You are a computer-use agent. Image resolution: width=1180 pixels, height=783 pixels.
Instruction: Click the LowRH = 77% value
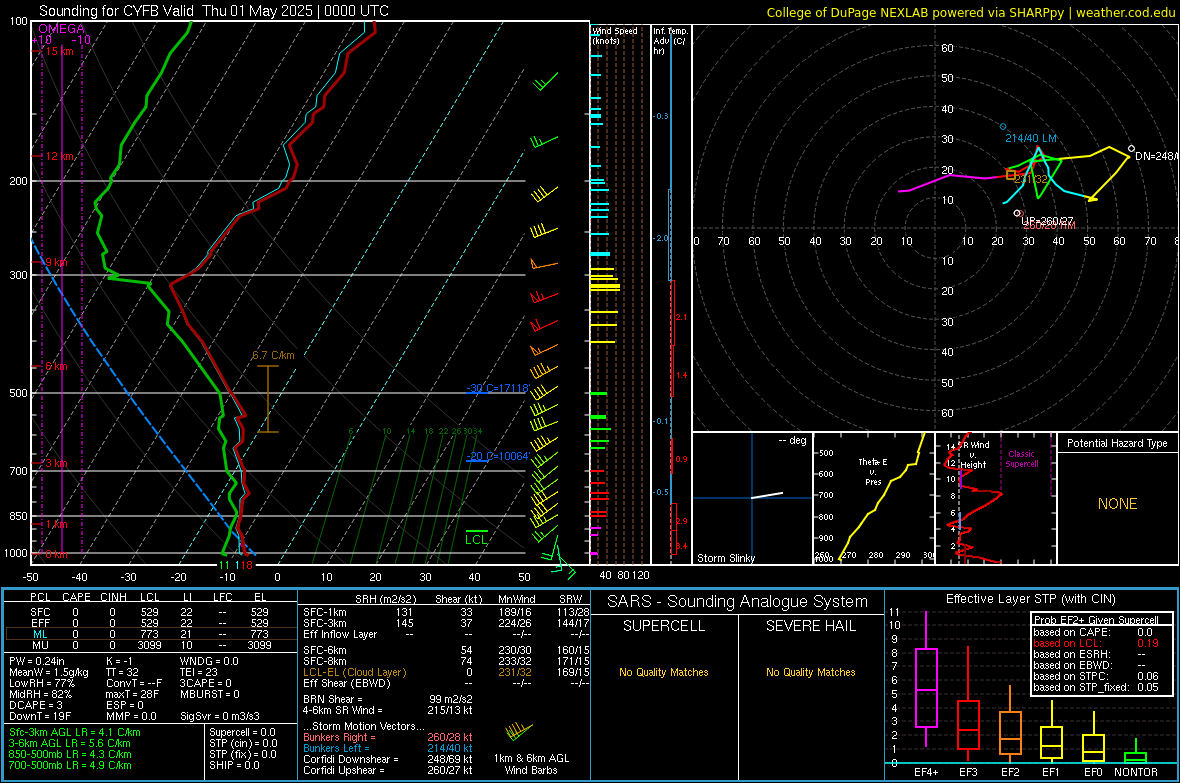click(42, 684)
